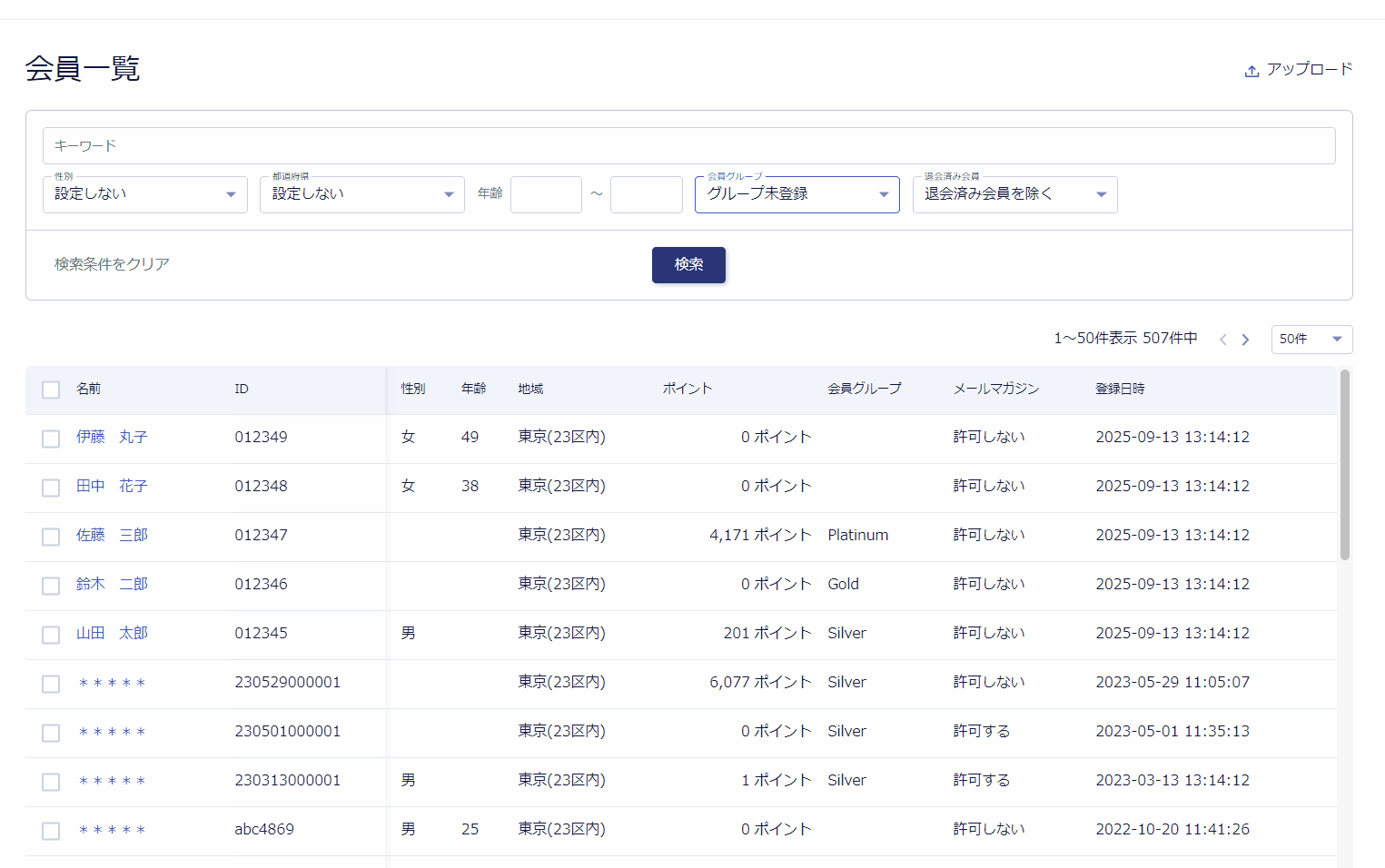This screenshot has height=868, width=1385.
Task: Click the 名前 column header
Action: click(88, 389)
